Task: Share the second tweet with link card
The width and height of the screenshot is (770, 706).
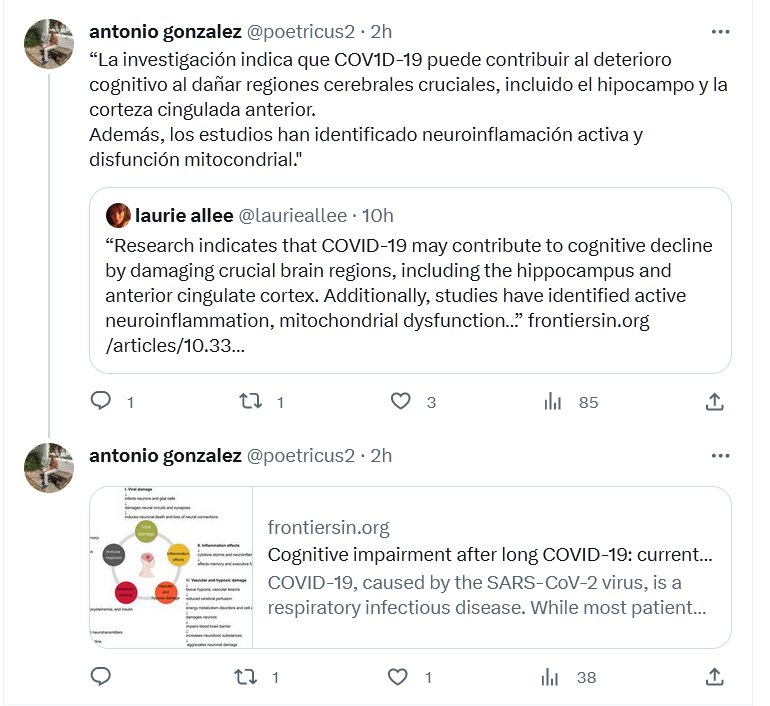Action: click(x=714, y=677)
